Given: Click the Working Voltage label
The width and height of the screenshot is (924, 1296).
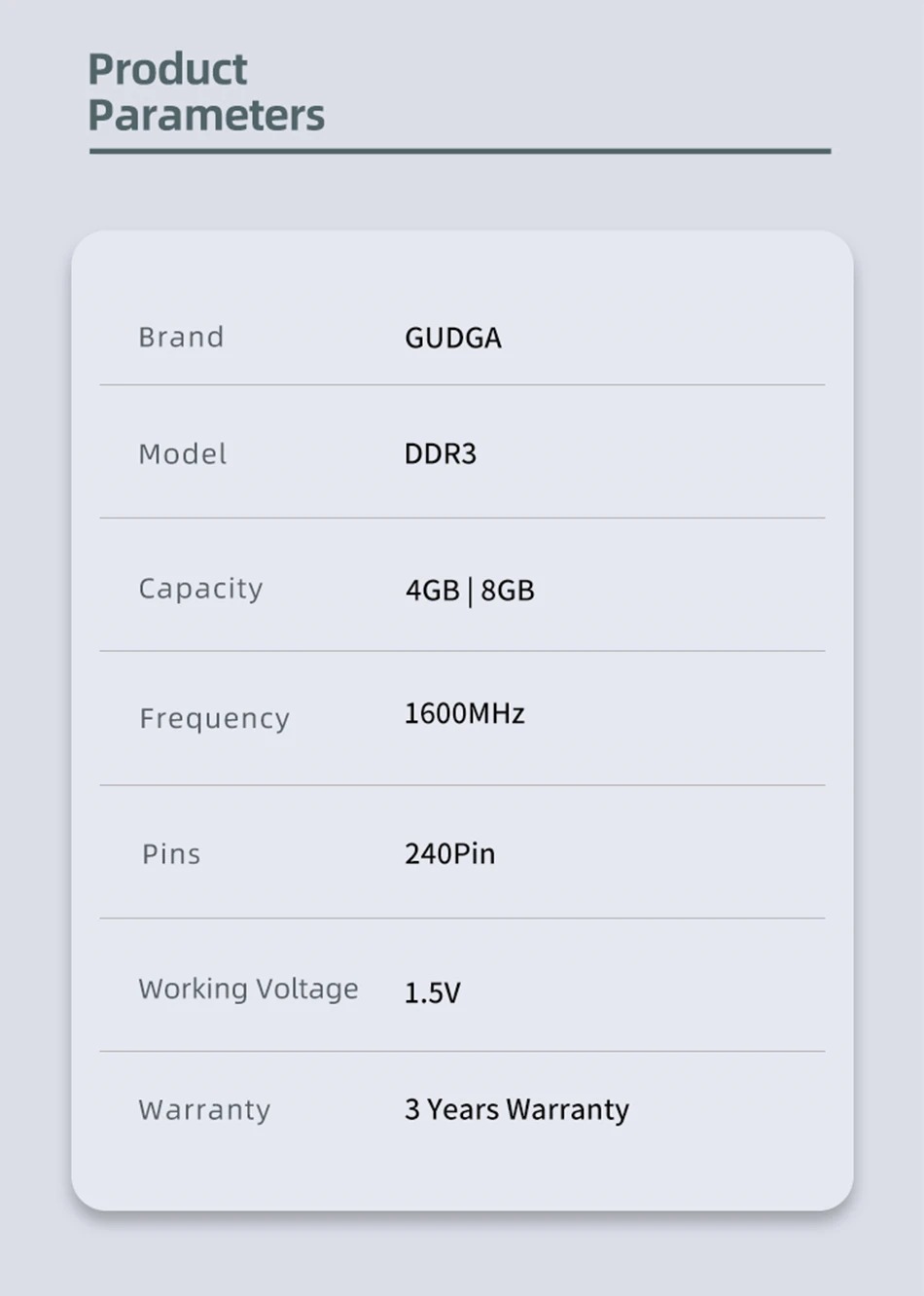Looking at the screenshot, I should [x=248, y=989].
